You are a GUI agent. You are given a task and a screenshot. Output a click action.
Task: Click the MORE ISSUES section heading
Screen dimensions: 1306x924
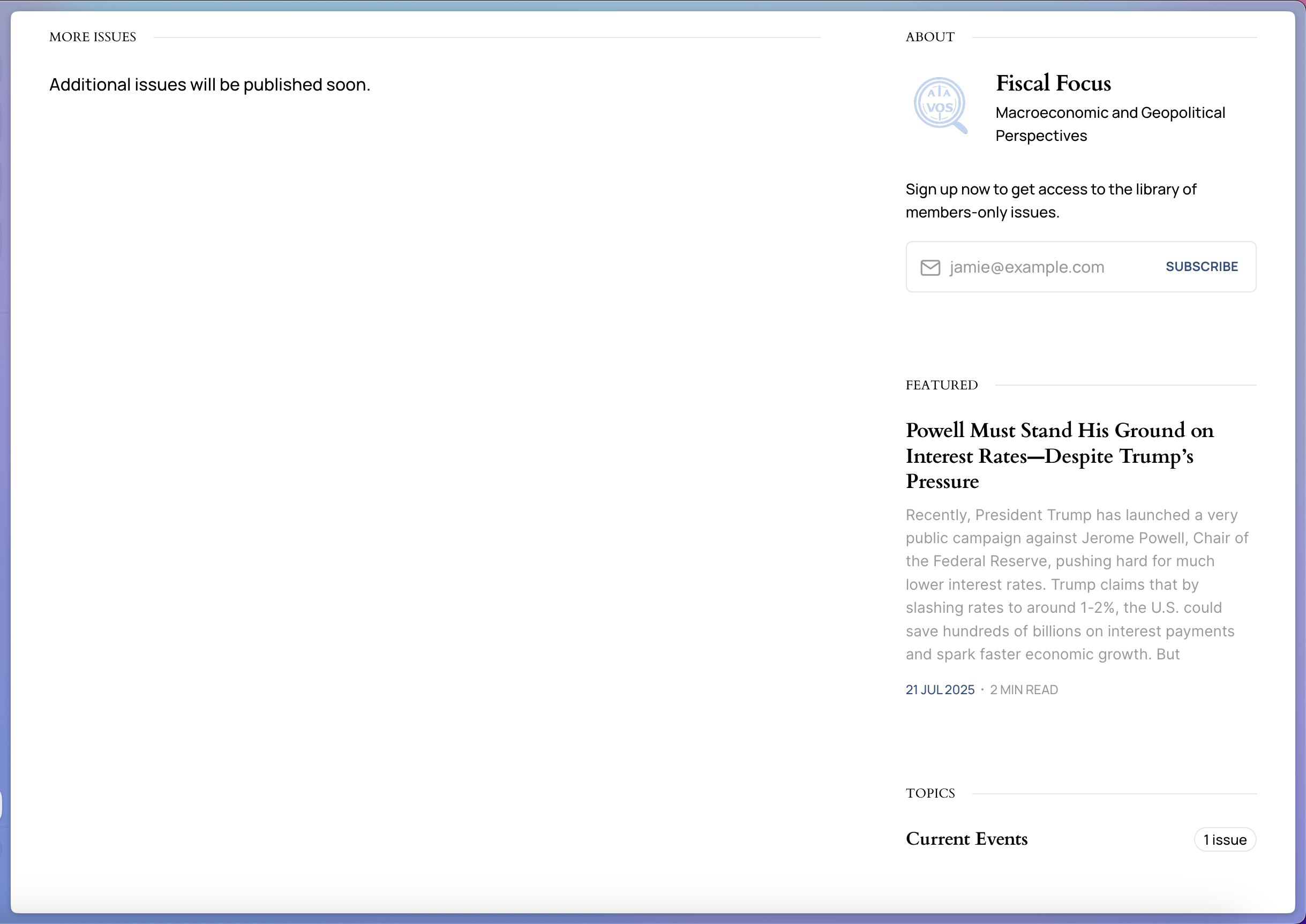(93, 37)
